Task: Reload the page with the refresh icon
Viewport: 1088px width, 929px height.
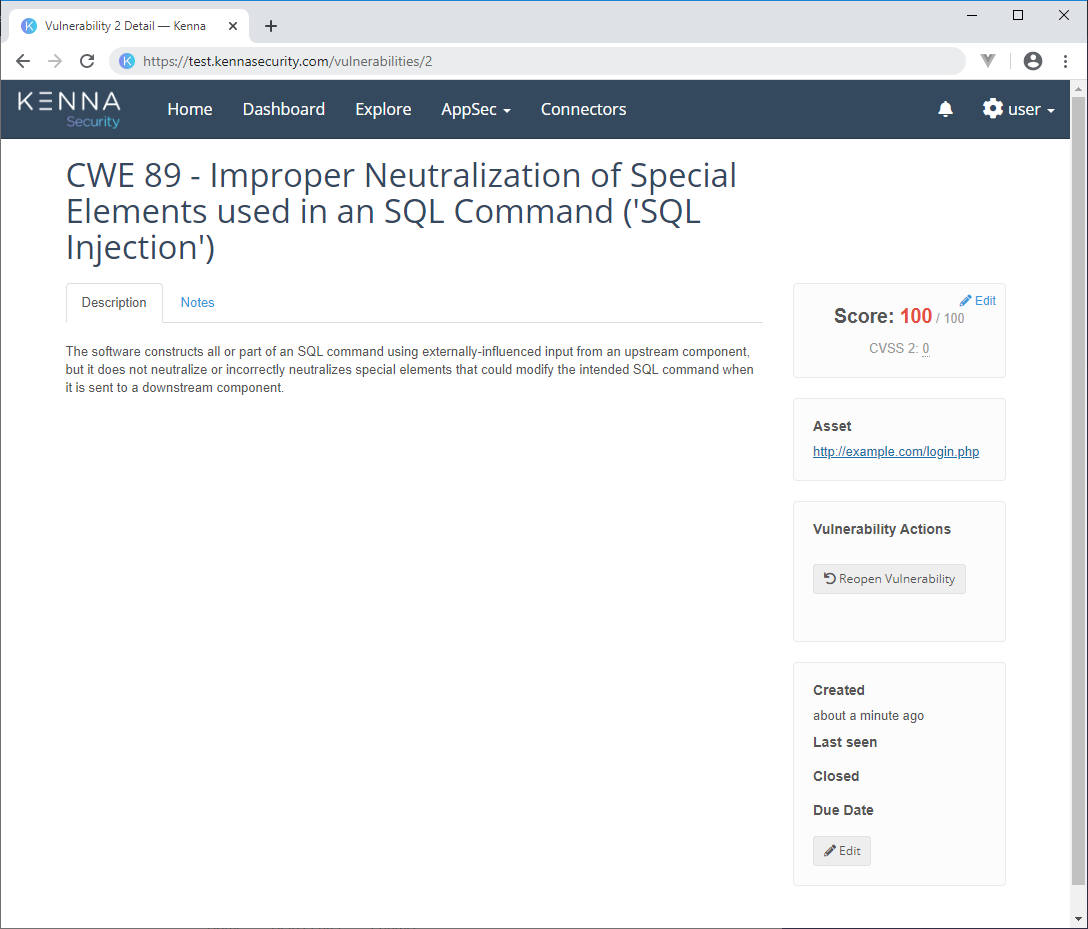Action: pos(87,61)
